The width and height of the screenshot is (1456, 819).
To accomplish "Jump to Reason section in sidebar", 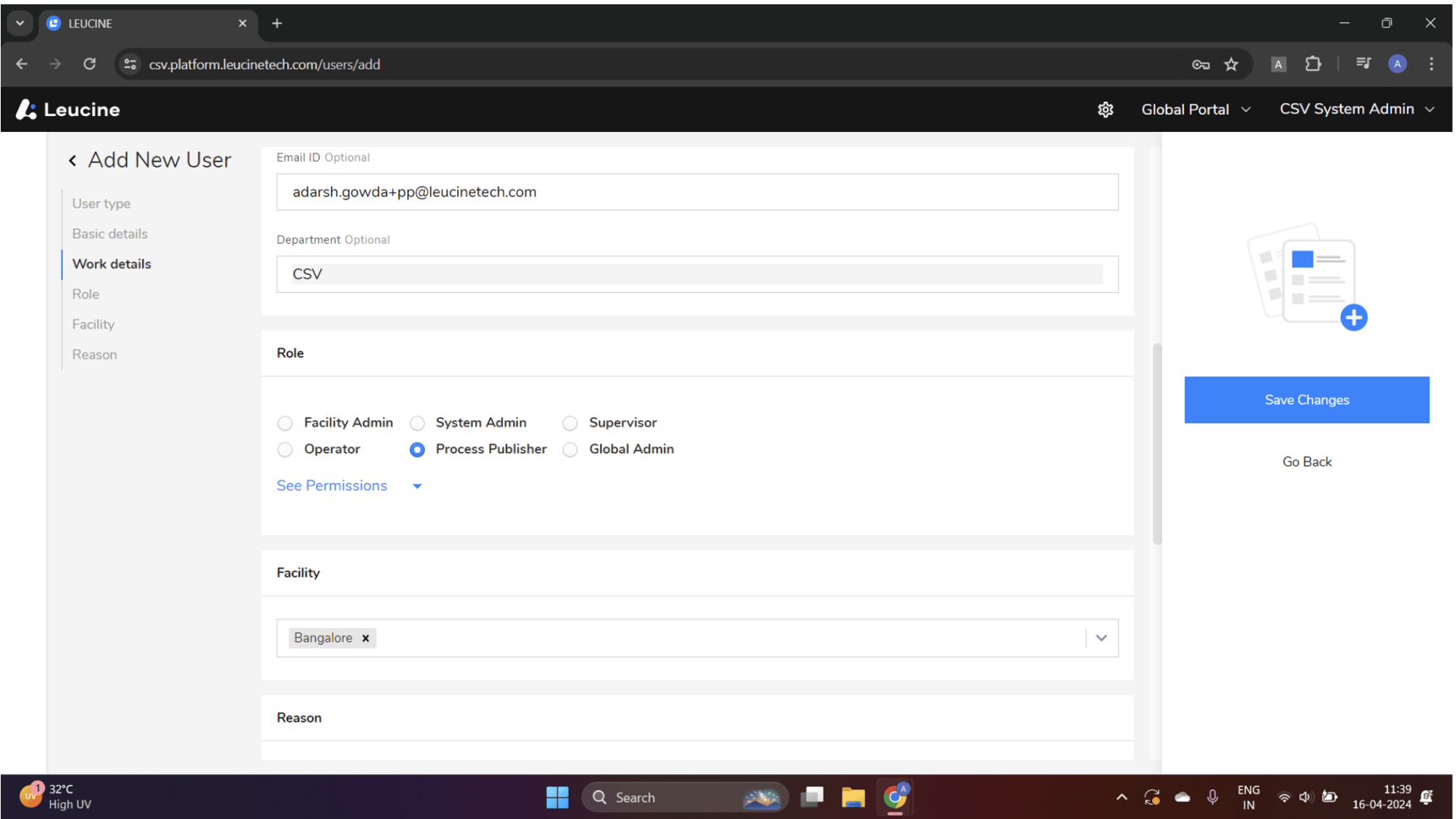I will [x=95, y=355].
